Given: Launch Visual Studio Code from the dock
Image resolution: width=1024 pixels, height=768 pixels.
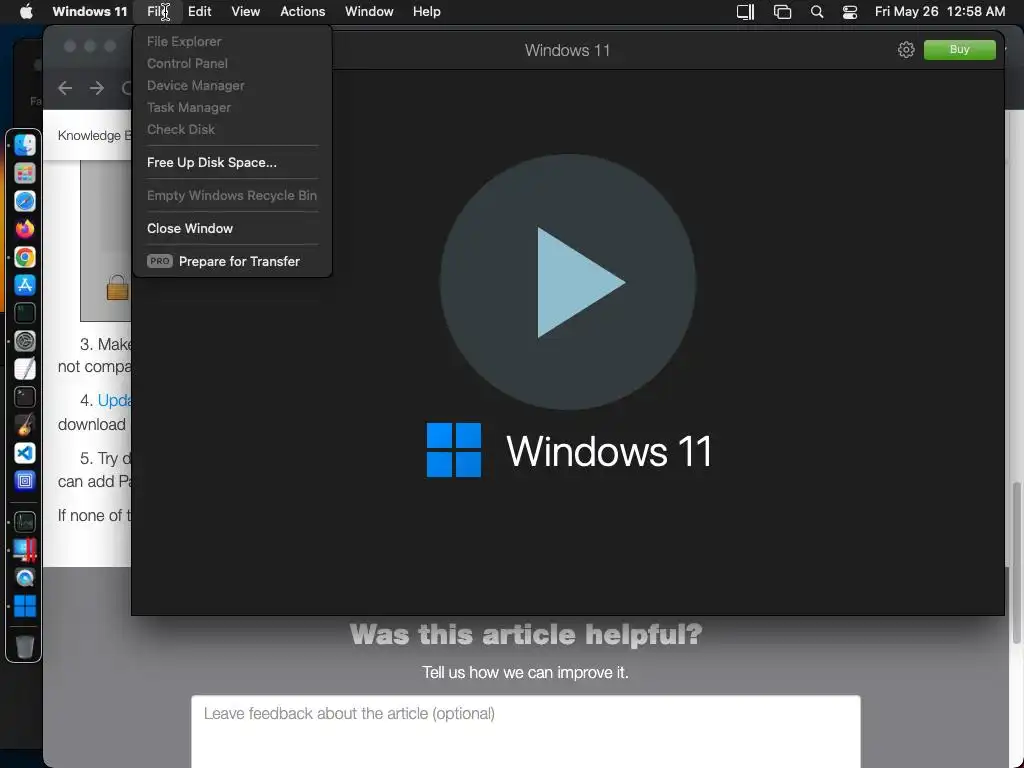Looking at the screenshot, I should point(25,453).
